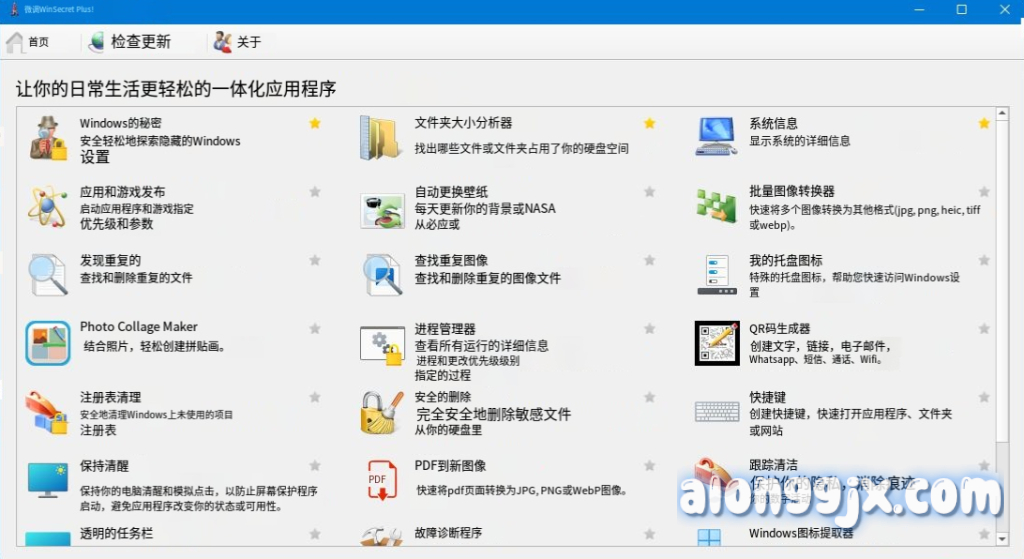Open the 安全的删除 padlock icon

point(381,412)
